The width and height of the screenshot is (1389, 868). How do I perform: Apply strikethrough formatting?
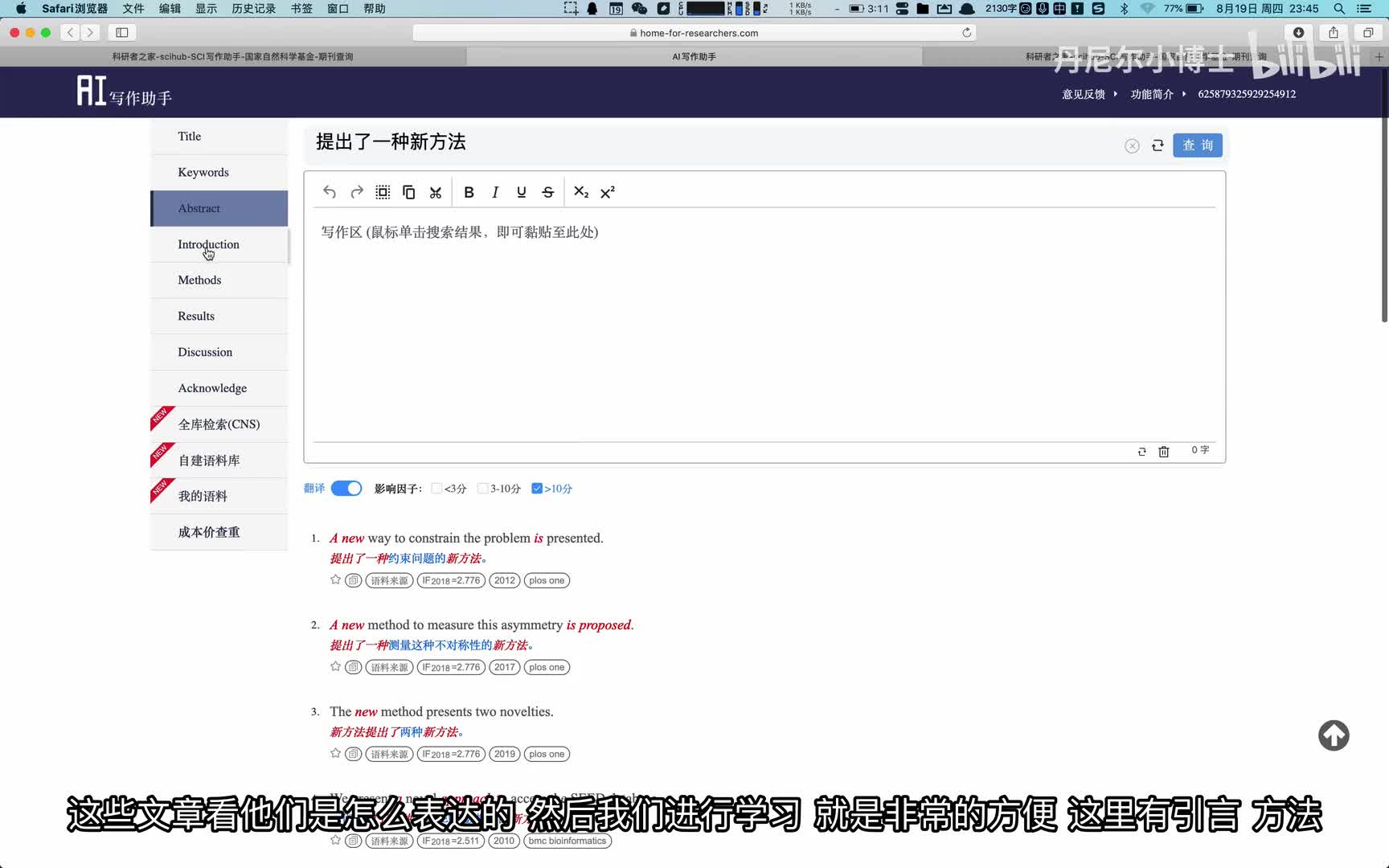548,192
